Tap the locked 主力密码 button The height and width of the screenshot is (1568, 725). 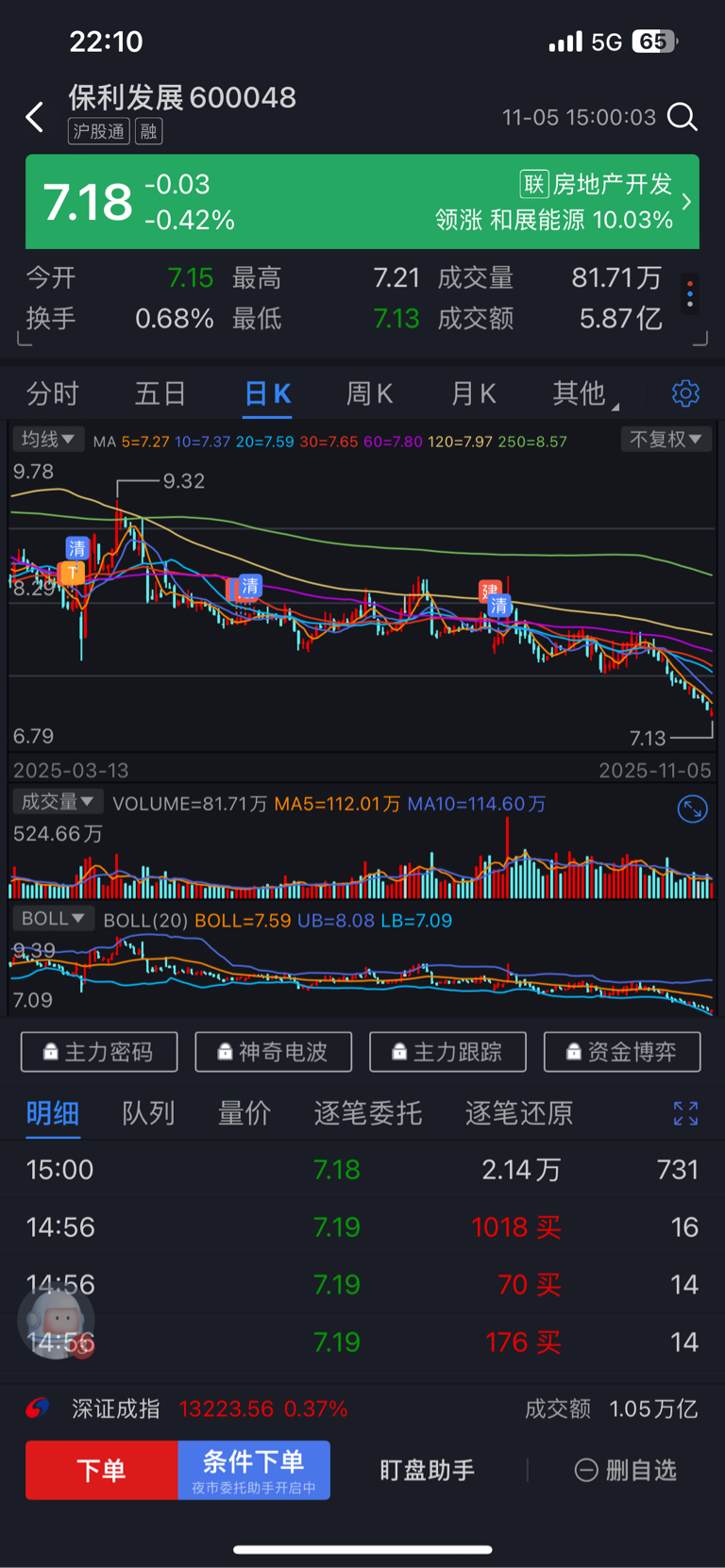[x=99, y=1052]
